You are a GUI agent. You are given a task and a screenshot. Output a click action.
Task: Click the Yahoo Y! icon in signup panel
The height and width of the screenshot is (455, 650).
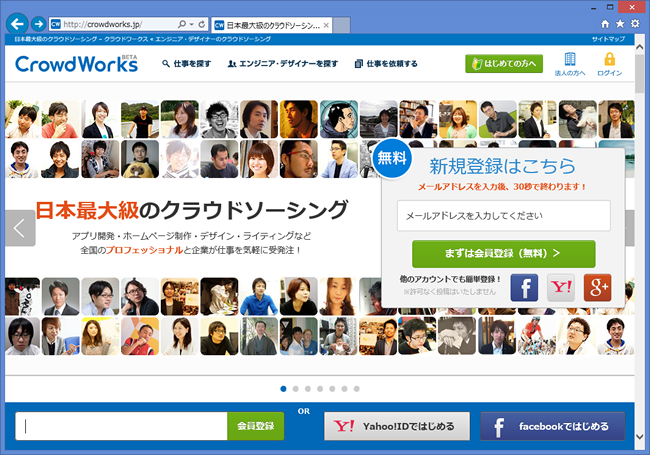560,287
